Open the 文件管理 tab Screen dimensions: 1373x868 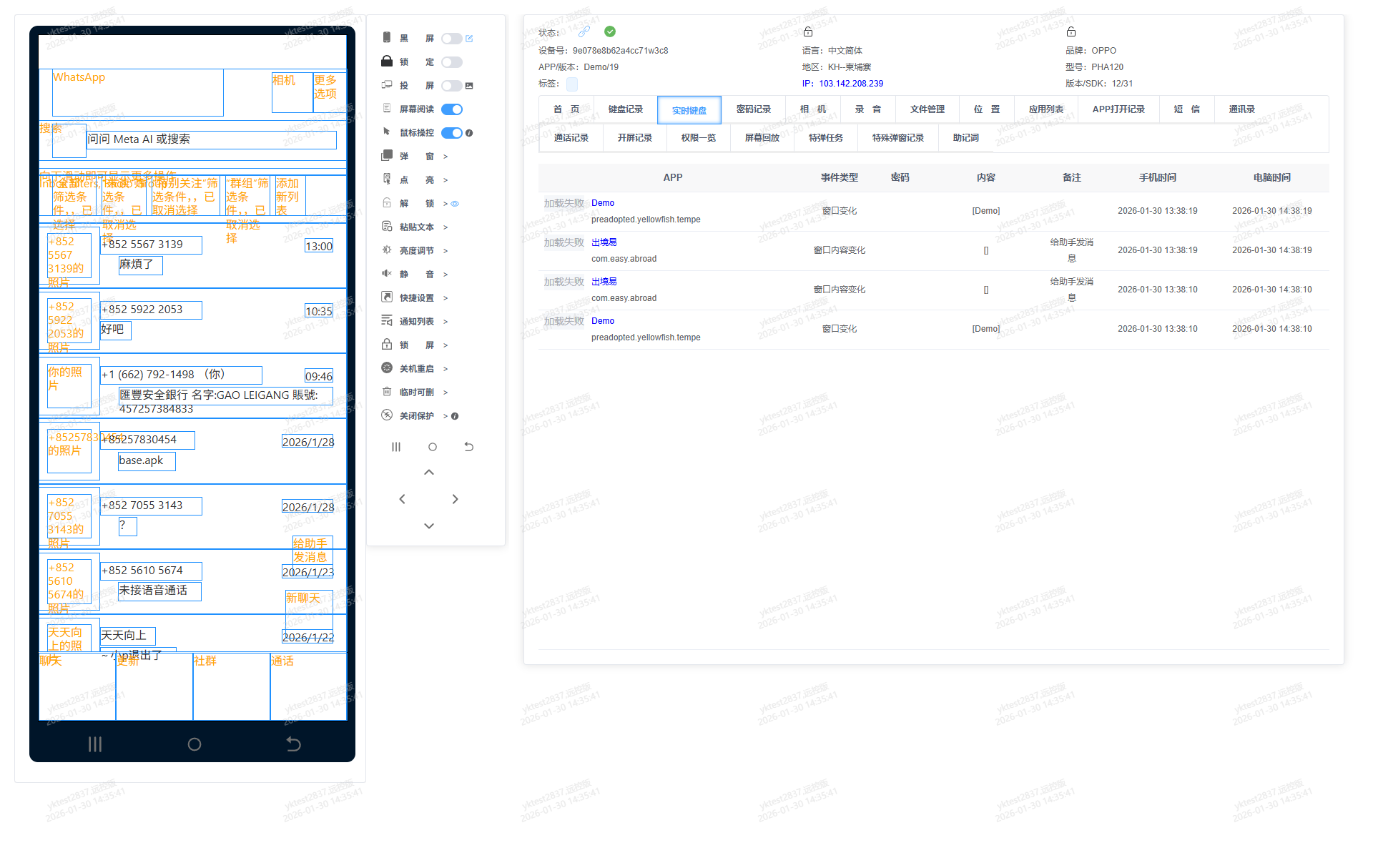[x=927, y=109]
